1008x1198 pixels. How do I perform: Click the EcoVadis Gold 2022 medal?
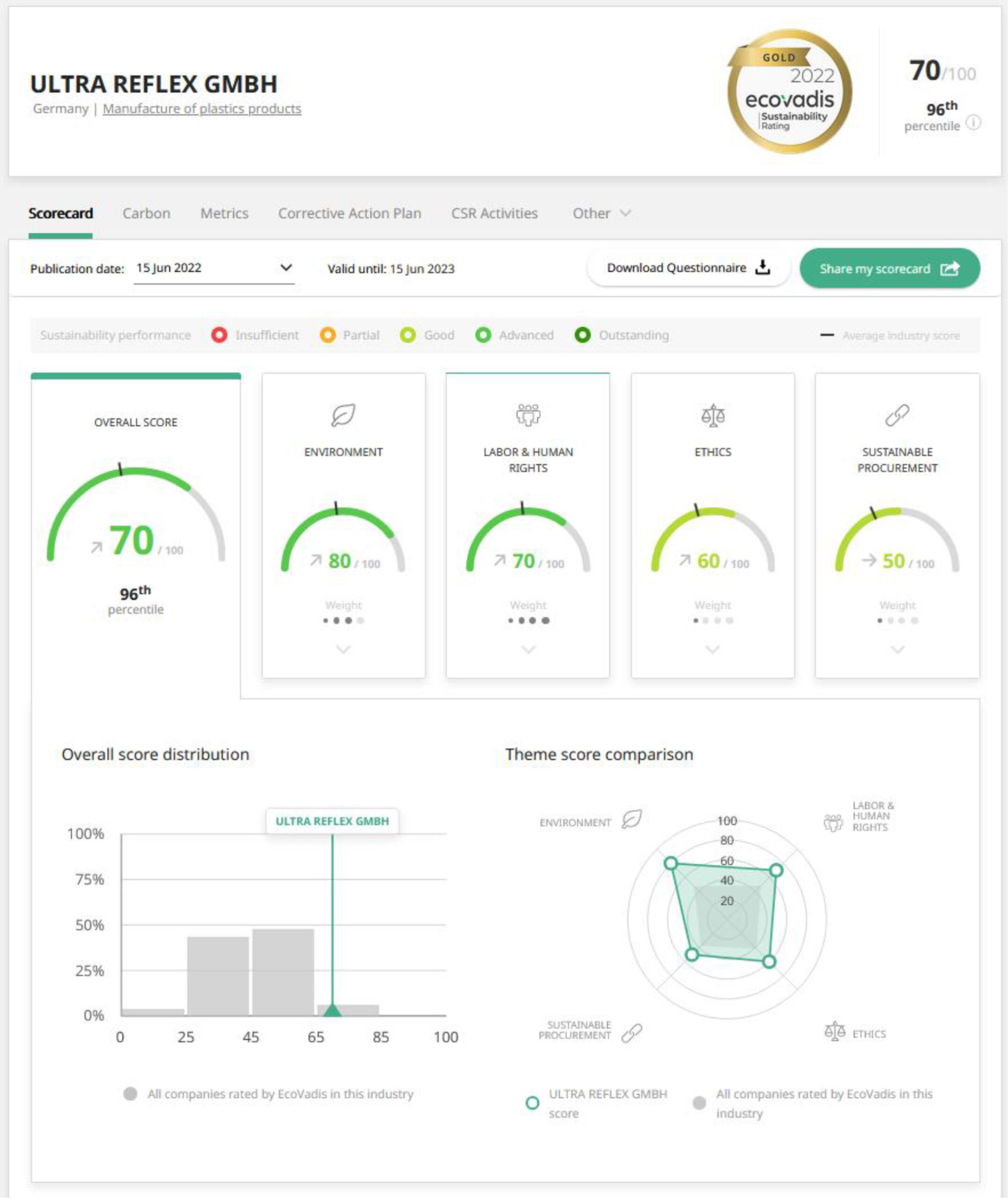point(790,92)
